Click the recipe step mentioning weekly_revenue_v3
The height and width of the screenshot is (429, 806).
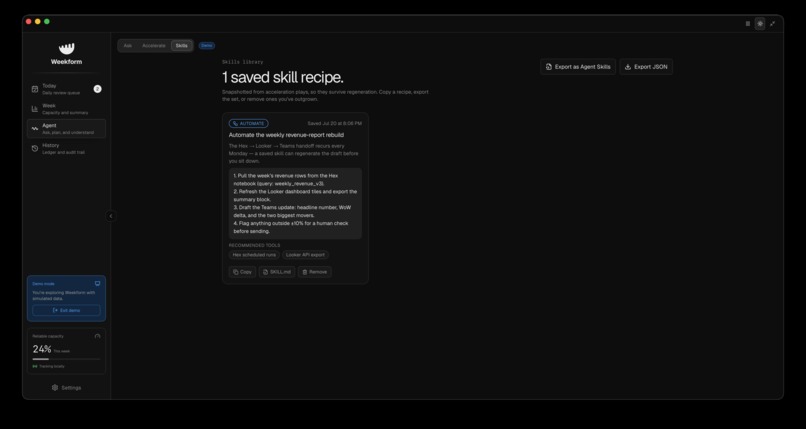pos(286,179)
